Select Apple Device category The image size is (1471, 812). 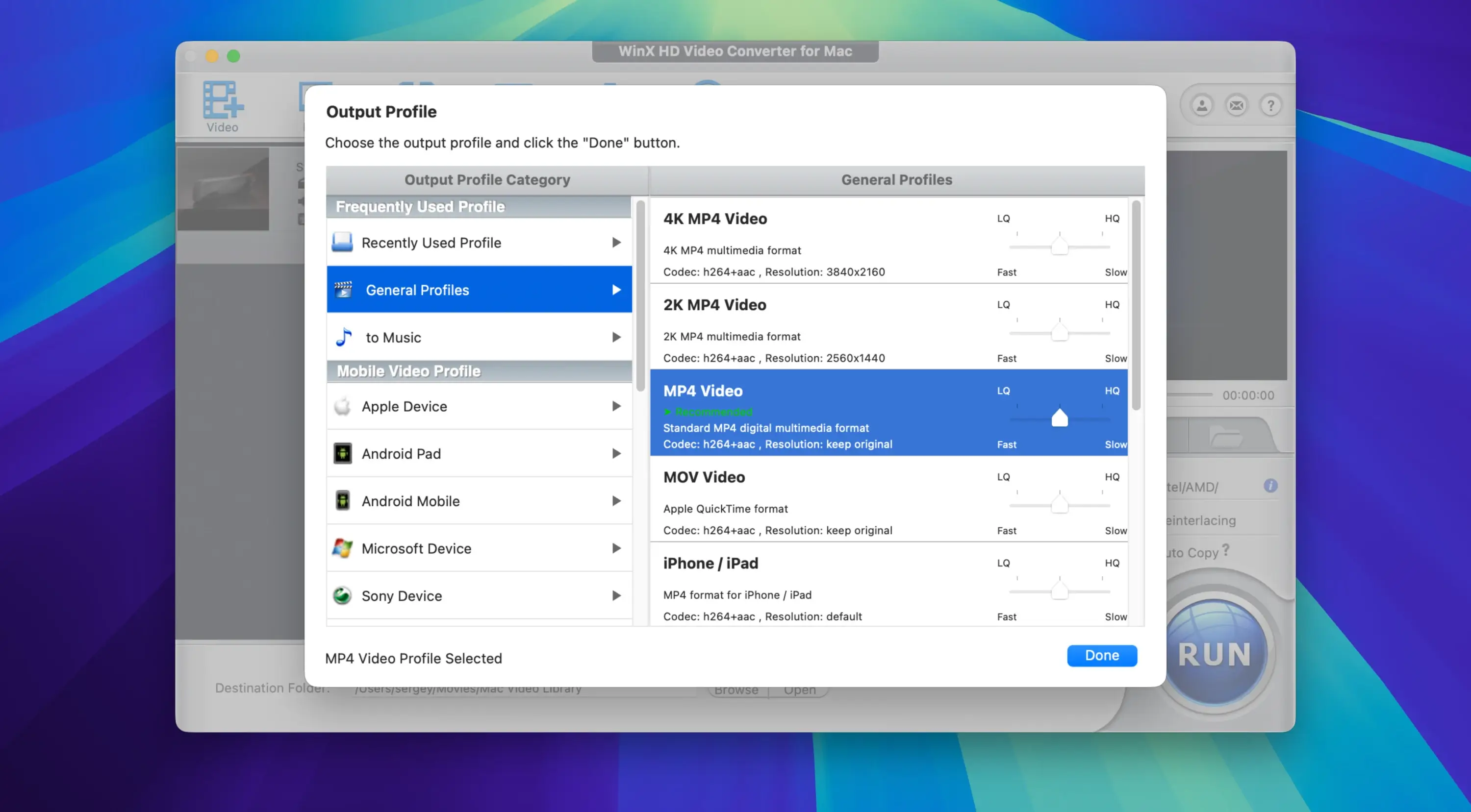(x=479, y=406)
